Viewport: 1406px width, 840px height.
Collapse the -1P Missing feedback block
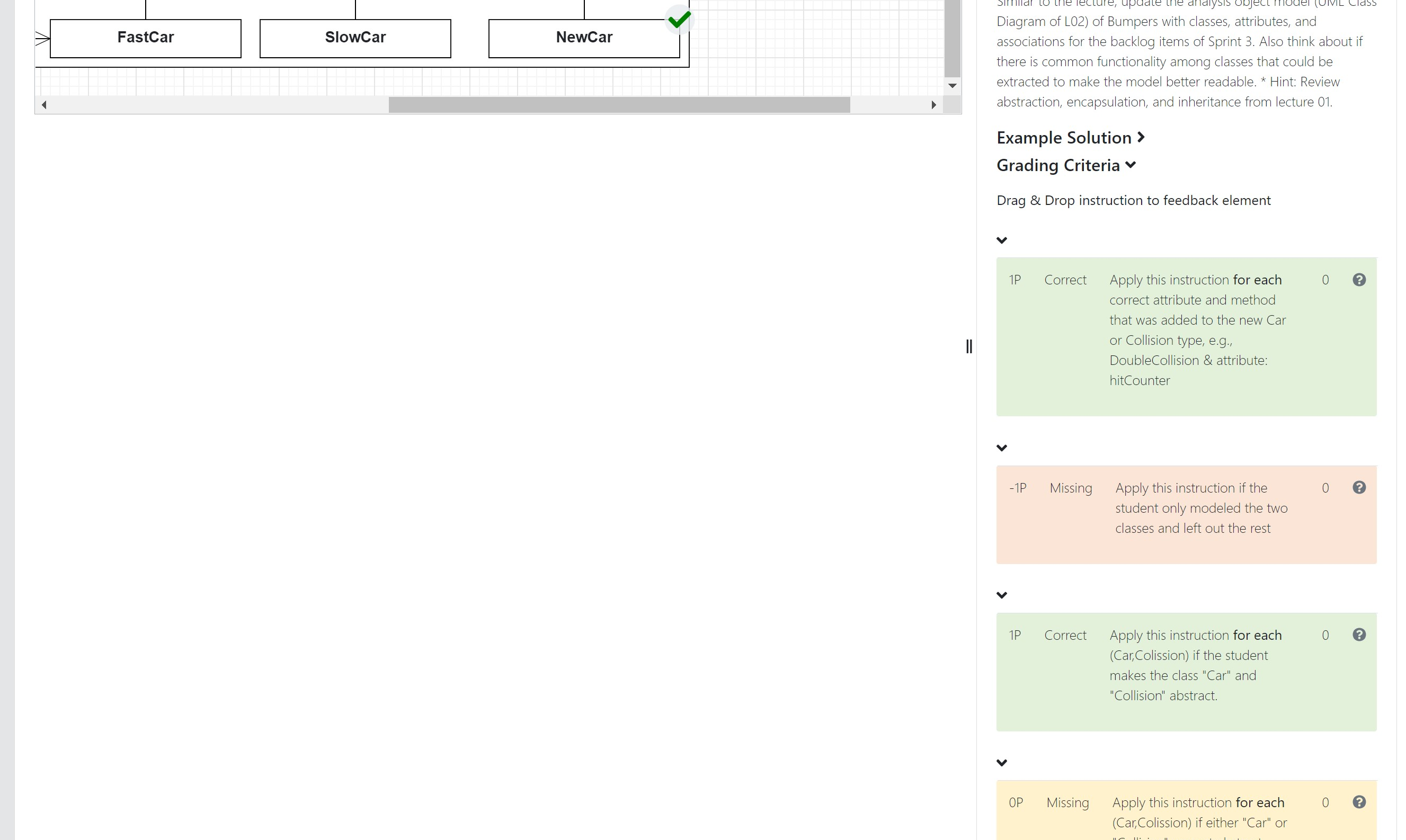coord(1002,448)
